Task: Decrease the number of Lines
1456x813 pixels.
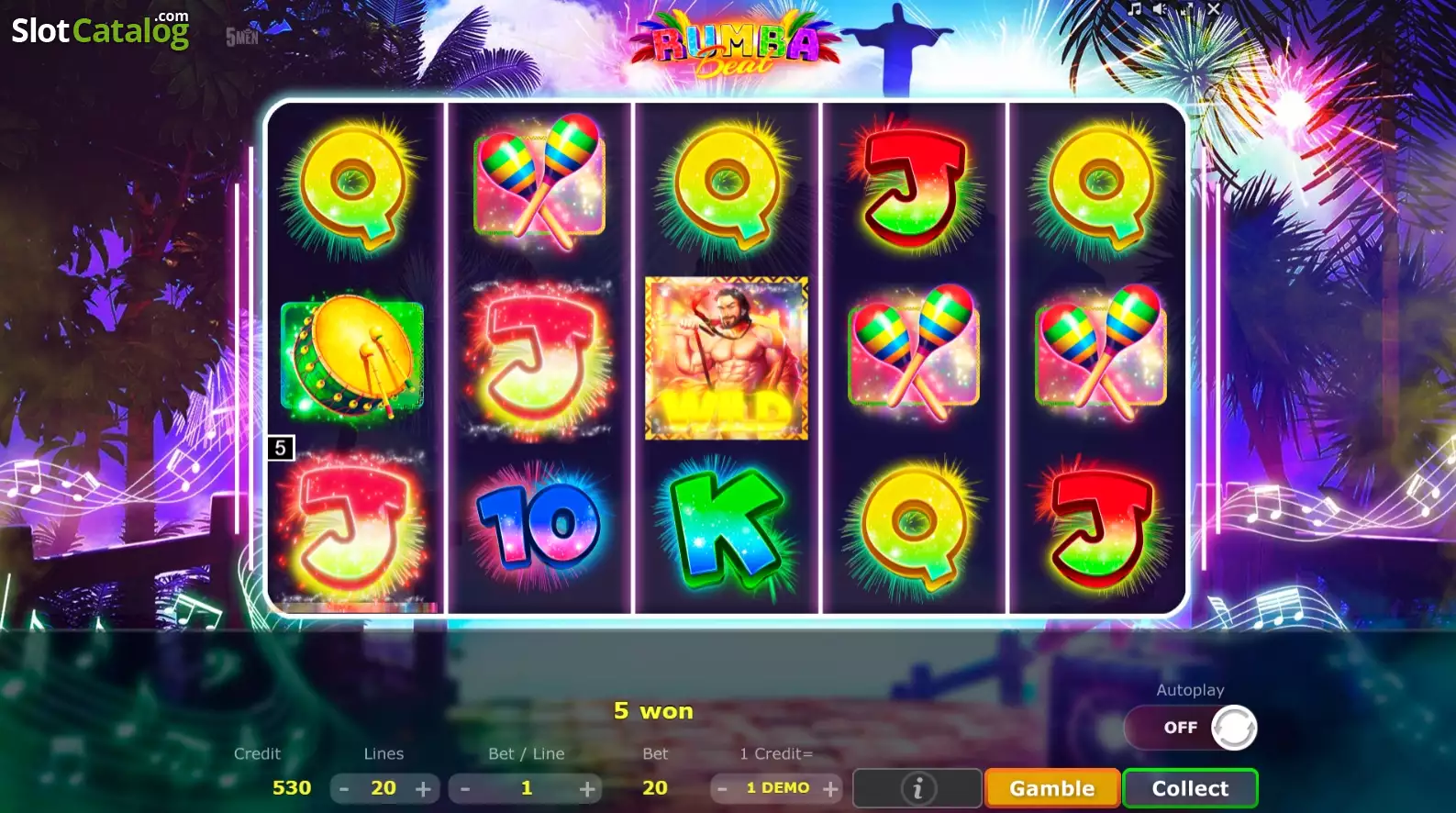Action: [x=344, y=789]
